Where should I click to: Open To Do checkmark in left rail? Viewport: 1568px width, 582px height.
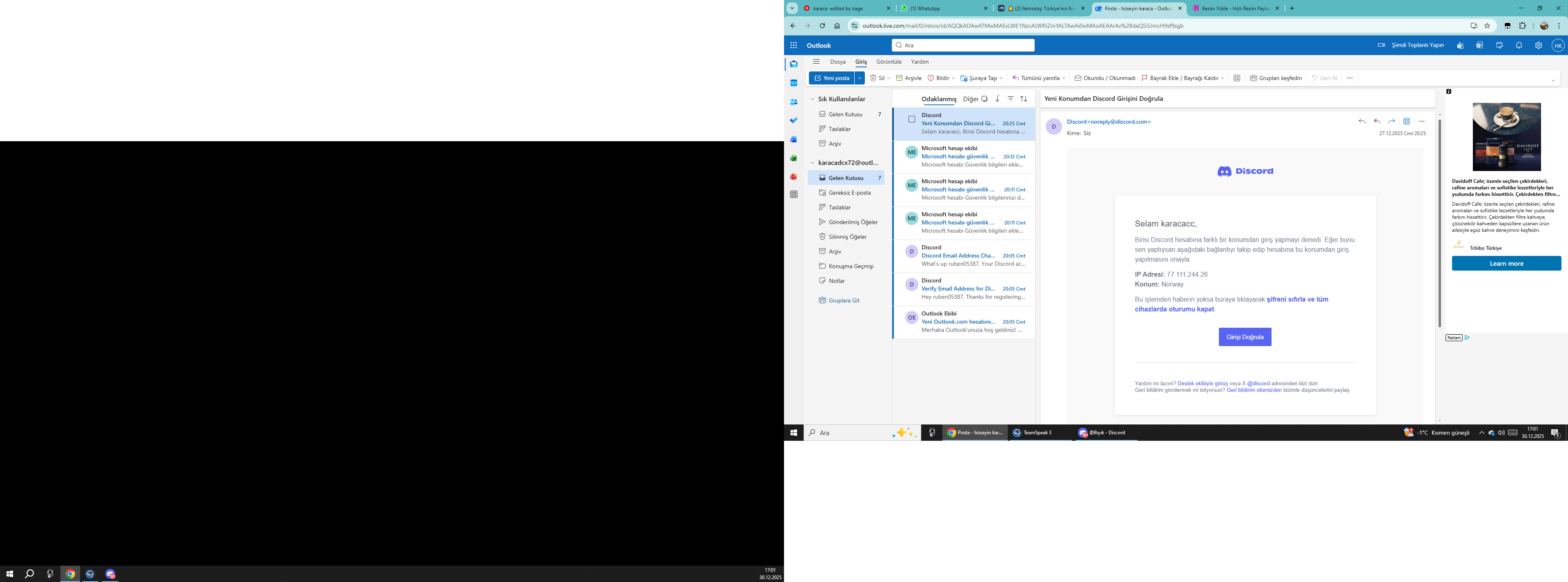pos(794,120)
